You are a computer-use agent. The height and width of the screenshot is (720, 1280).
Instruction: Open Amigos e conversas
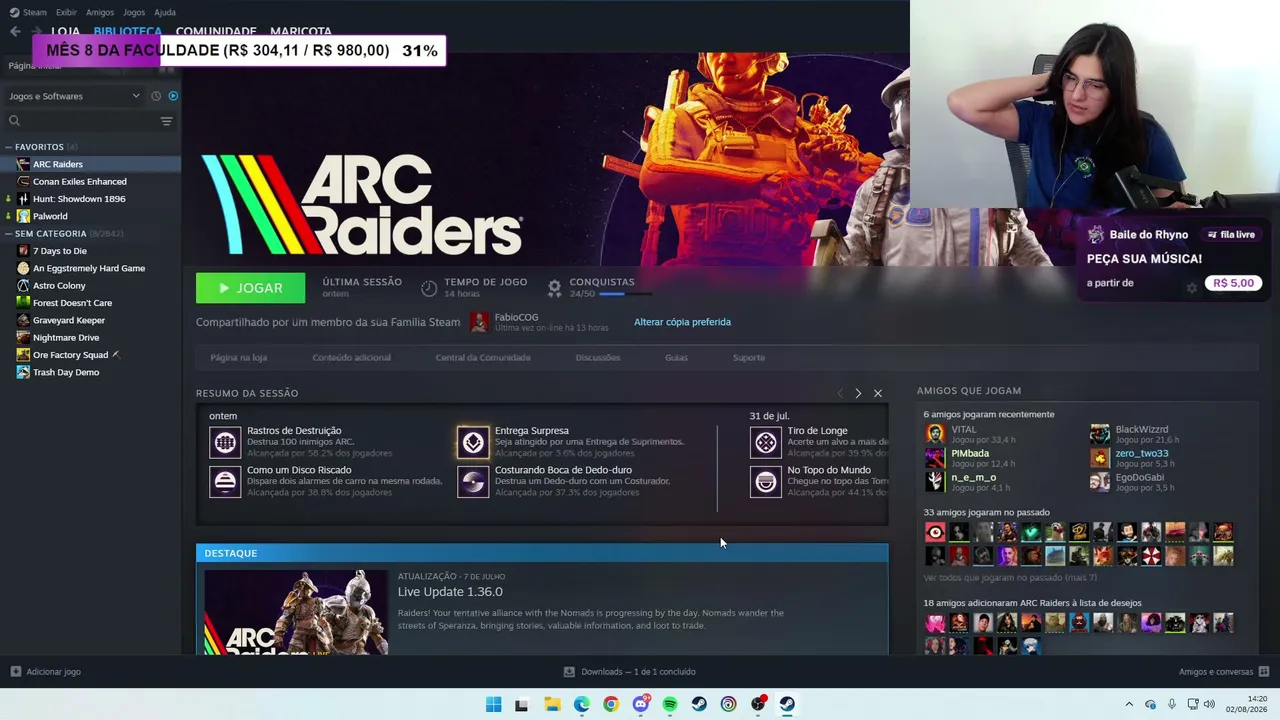click(1224, 672)
